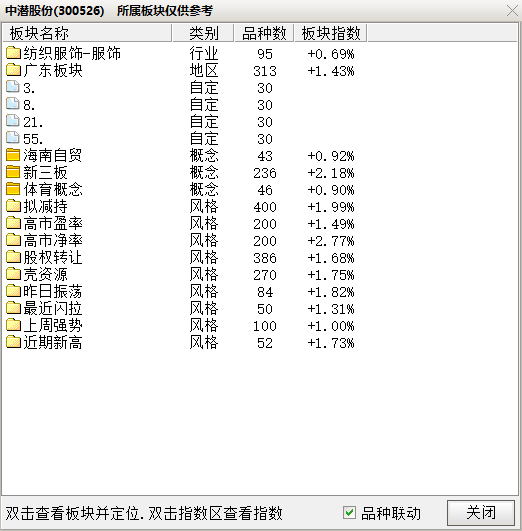Click the folder icon beside 近期新高
Image resolution: width=522 pixels, height=531 pixels.
coord(13,342)
